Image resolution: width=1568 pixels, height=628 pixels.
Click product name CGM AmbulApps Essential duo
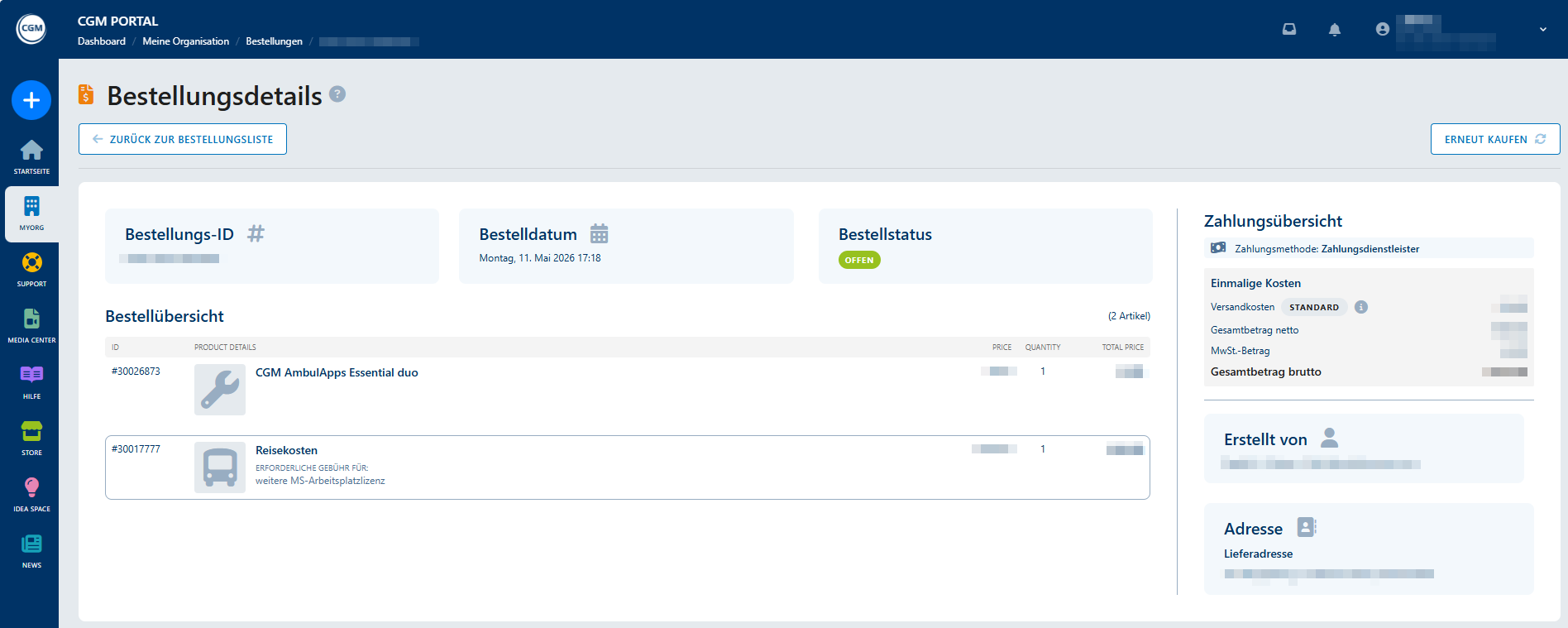click(x=337, y=372)
